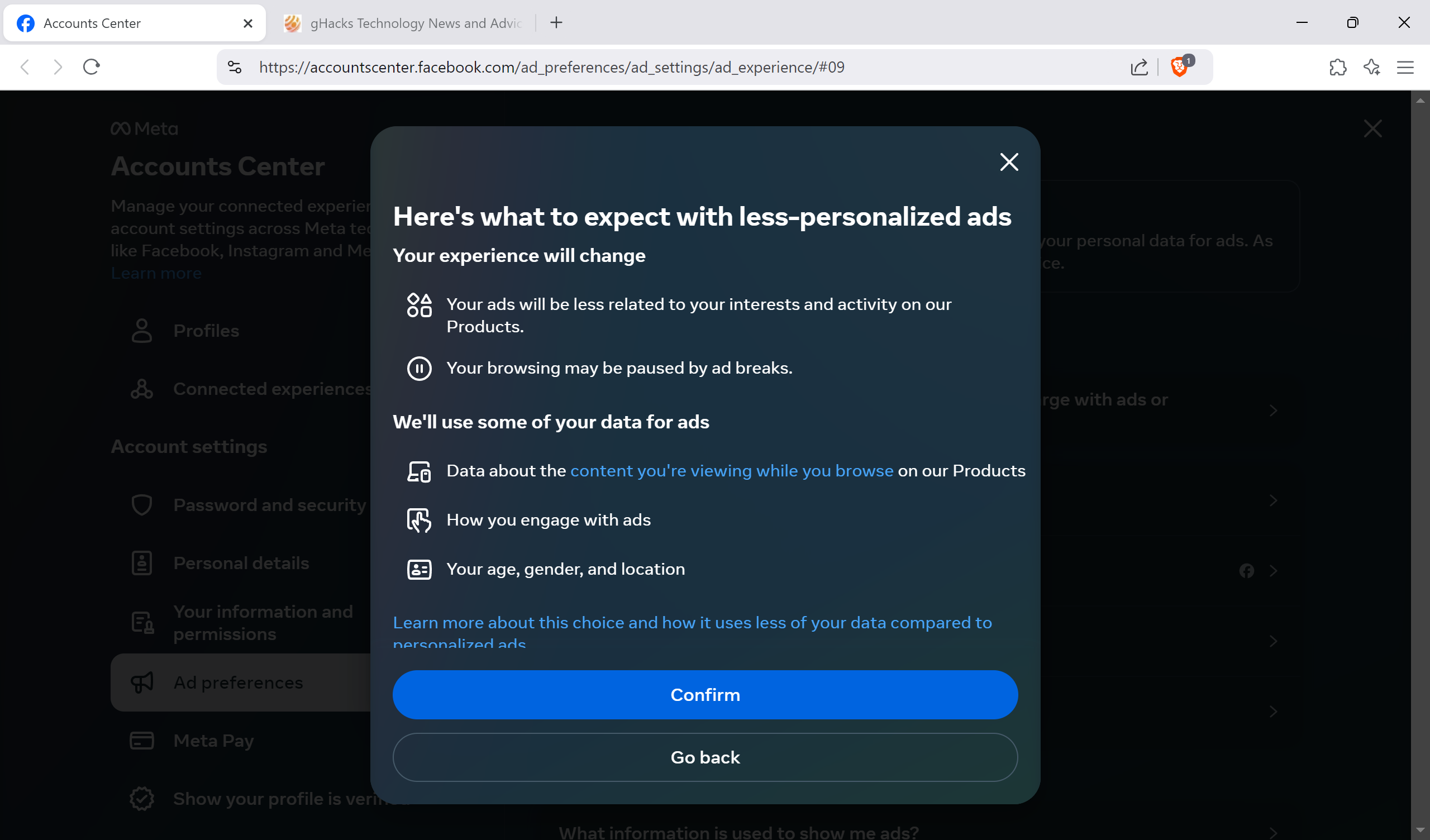Click the share page icon
The width and height of the screenshot is (1430, 840).
click(x=1139, y=67)
